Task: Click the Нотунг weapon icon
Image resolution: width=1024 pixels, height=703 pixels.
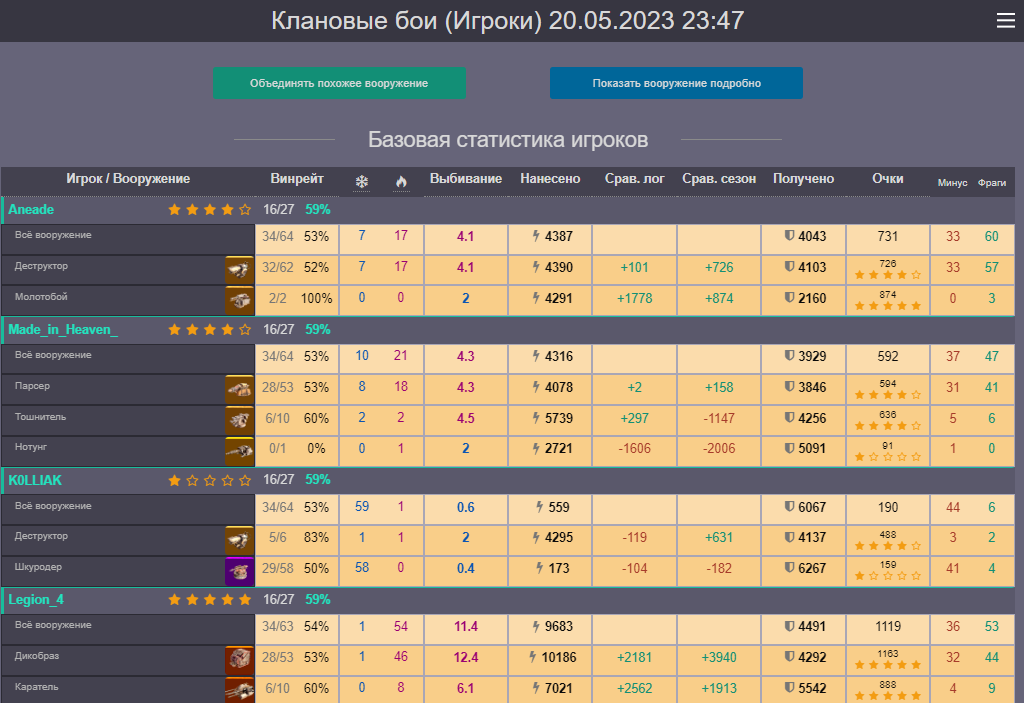Action: click(x=239, y=450)
